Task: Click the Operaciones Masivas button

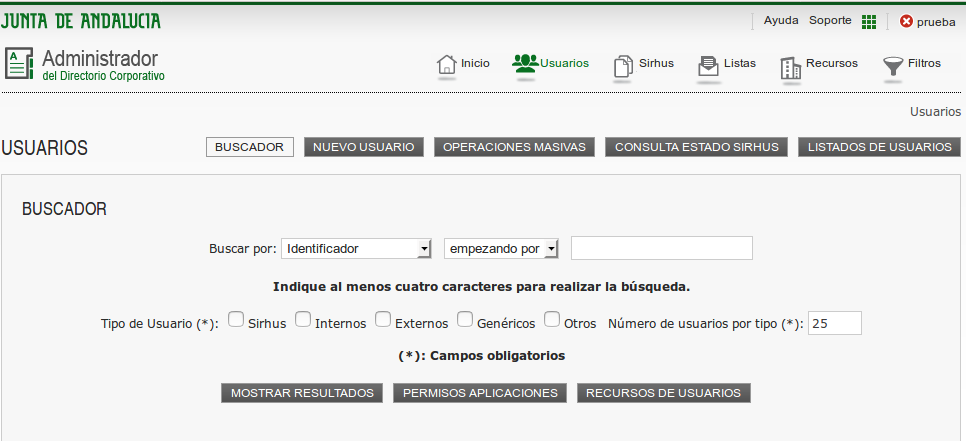Action: coord(514,147)
